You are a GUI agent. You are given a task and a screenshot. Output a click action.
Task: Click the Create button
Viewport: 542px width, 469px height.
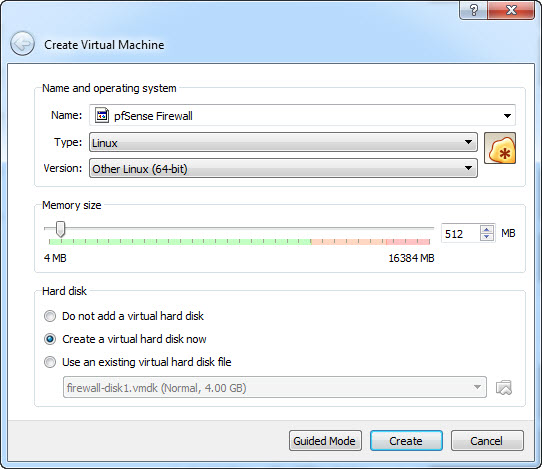(x=406, y=441)
